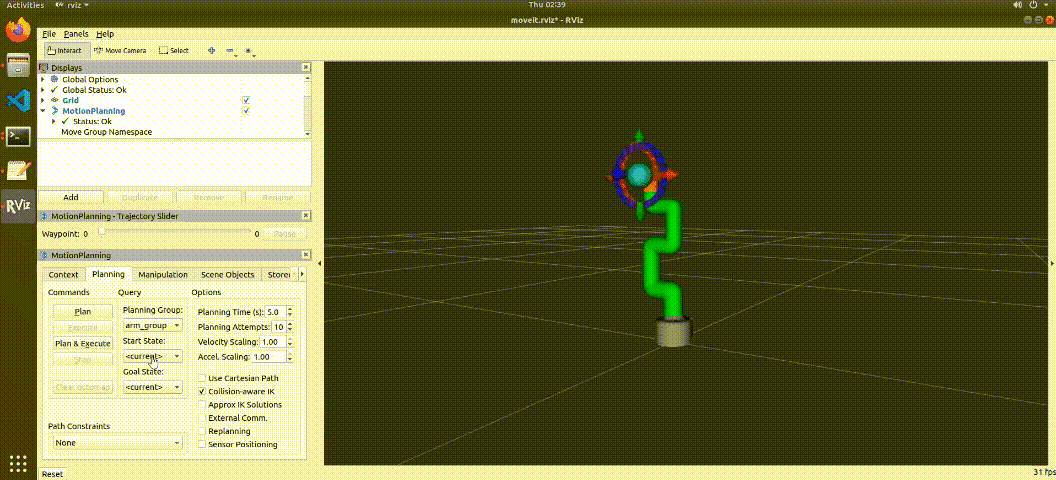Toggle the Grid display checkbox

coord(246,100)
